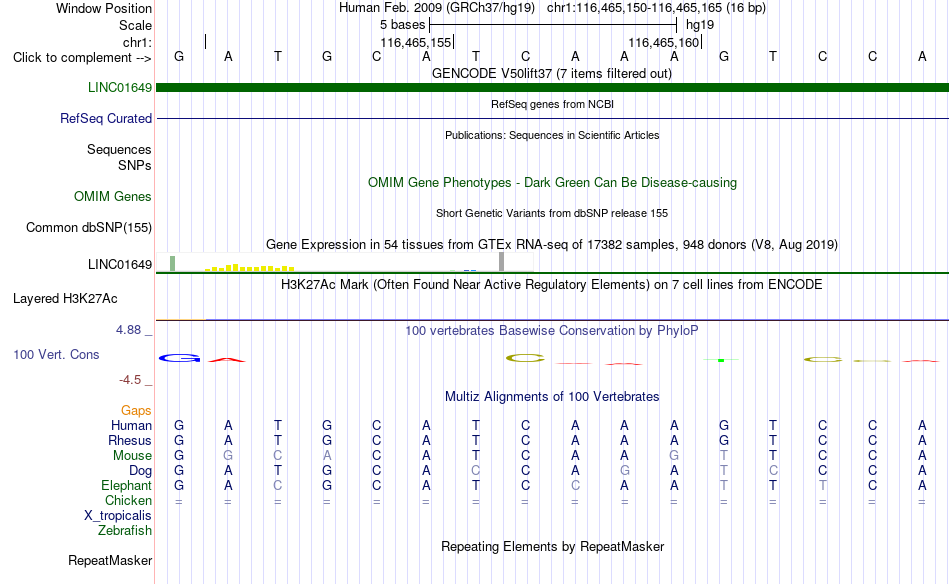This screenshot has width=950, height=584.
Task: Click 'Publications: Sequences in Scientific Articles' title
Action: click(552, 135)
